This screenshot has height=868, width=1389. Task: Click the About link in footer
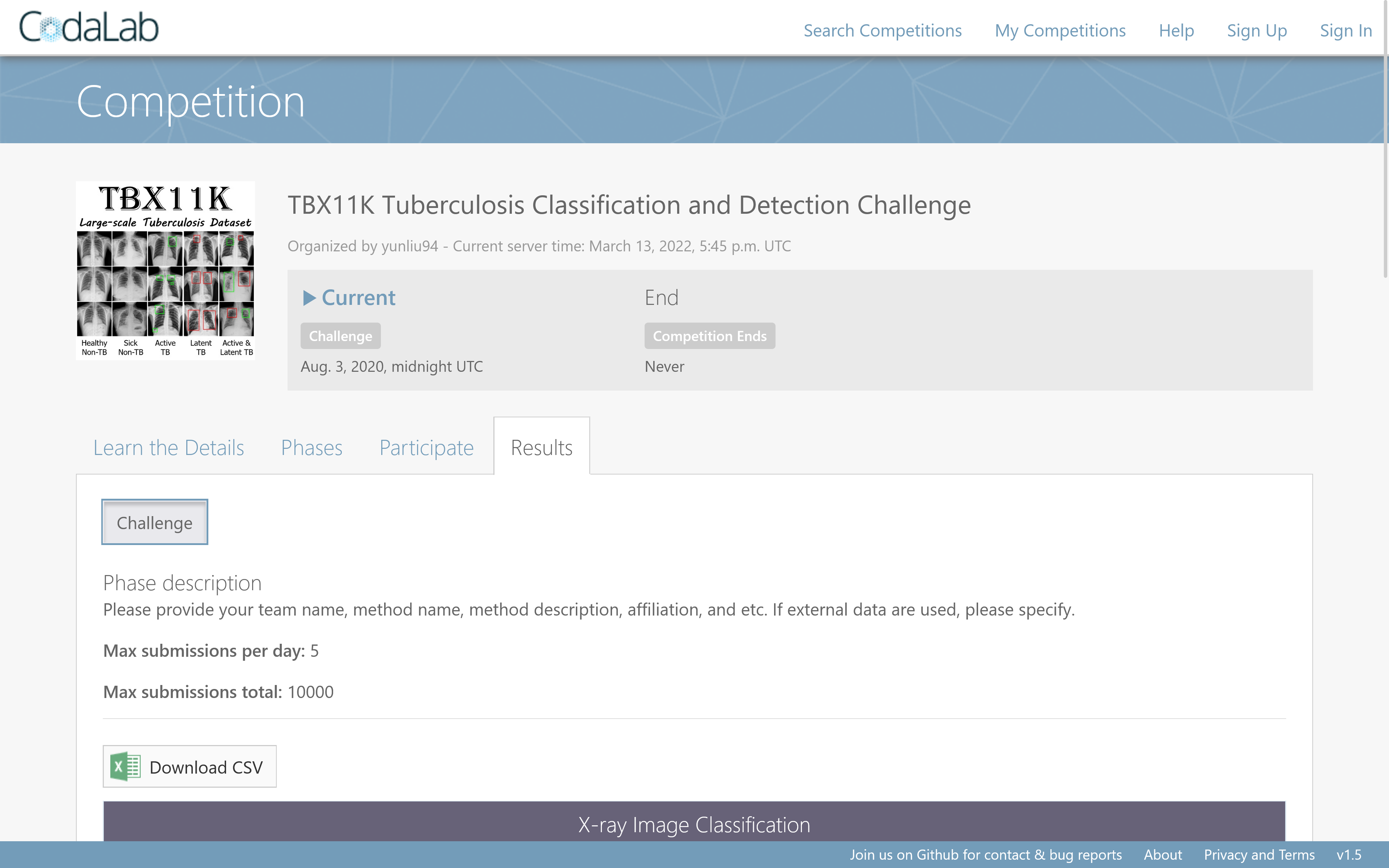coord(1163,855)
